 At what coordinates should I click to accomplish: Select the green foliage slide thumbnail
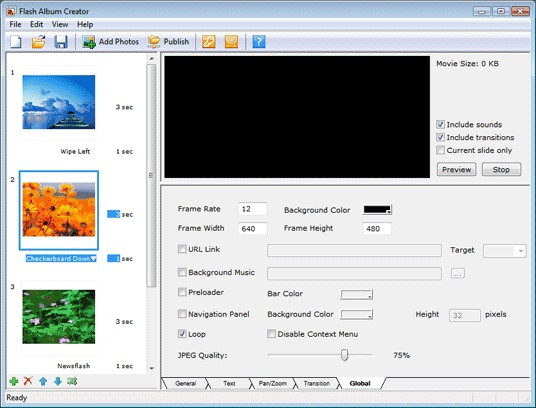[59, 317]
